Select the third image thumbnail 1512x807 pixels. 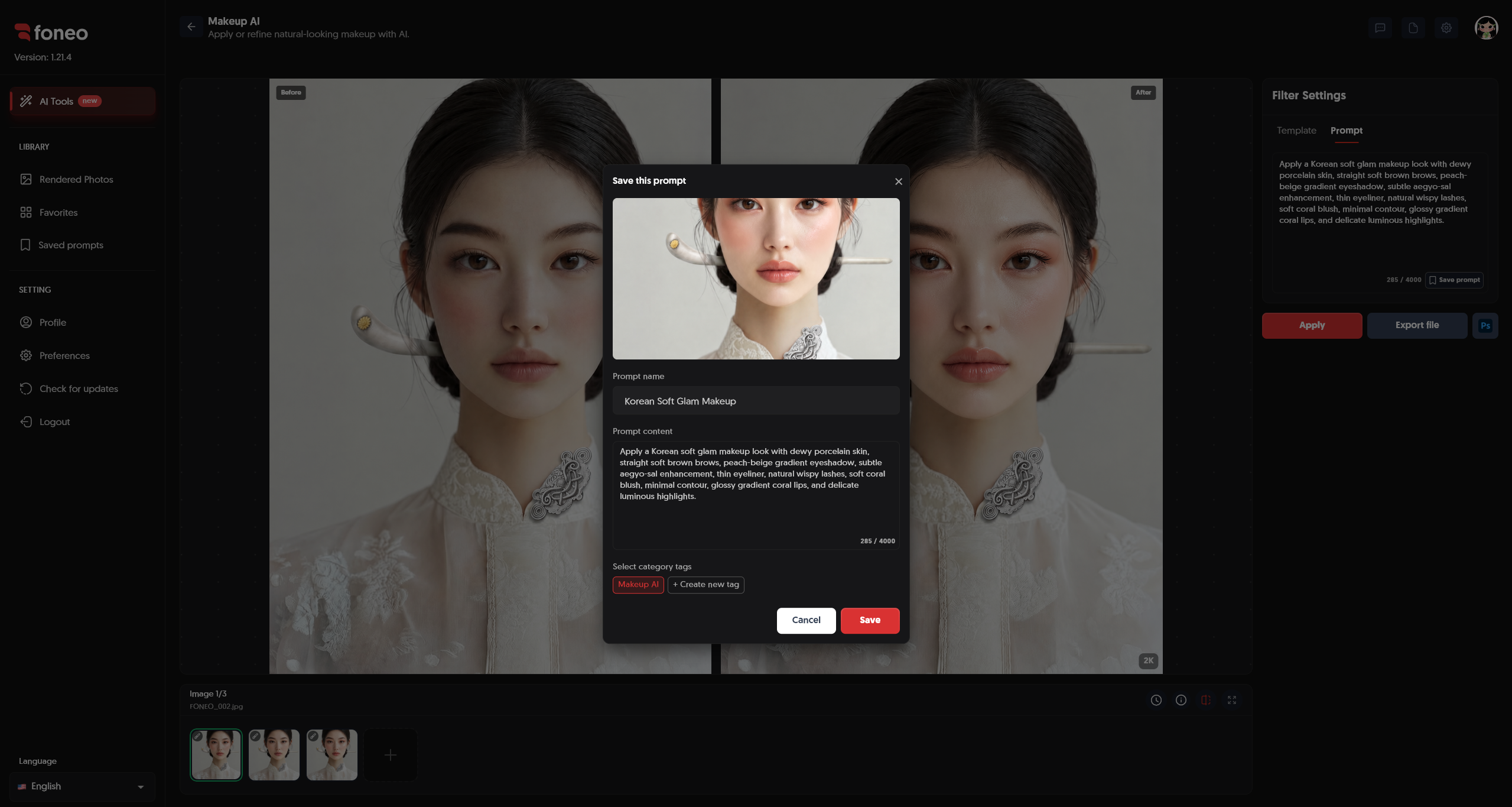(331, 755)
